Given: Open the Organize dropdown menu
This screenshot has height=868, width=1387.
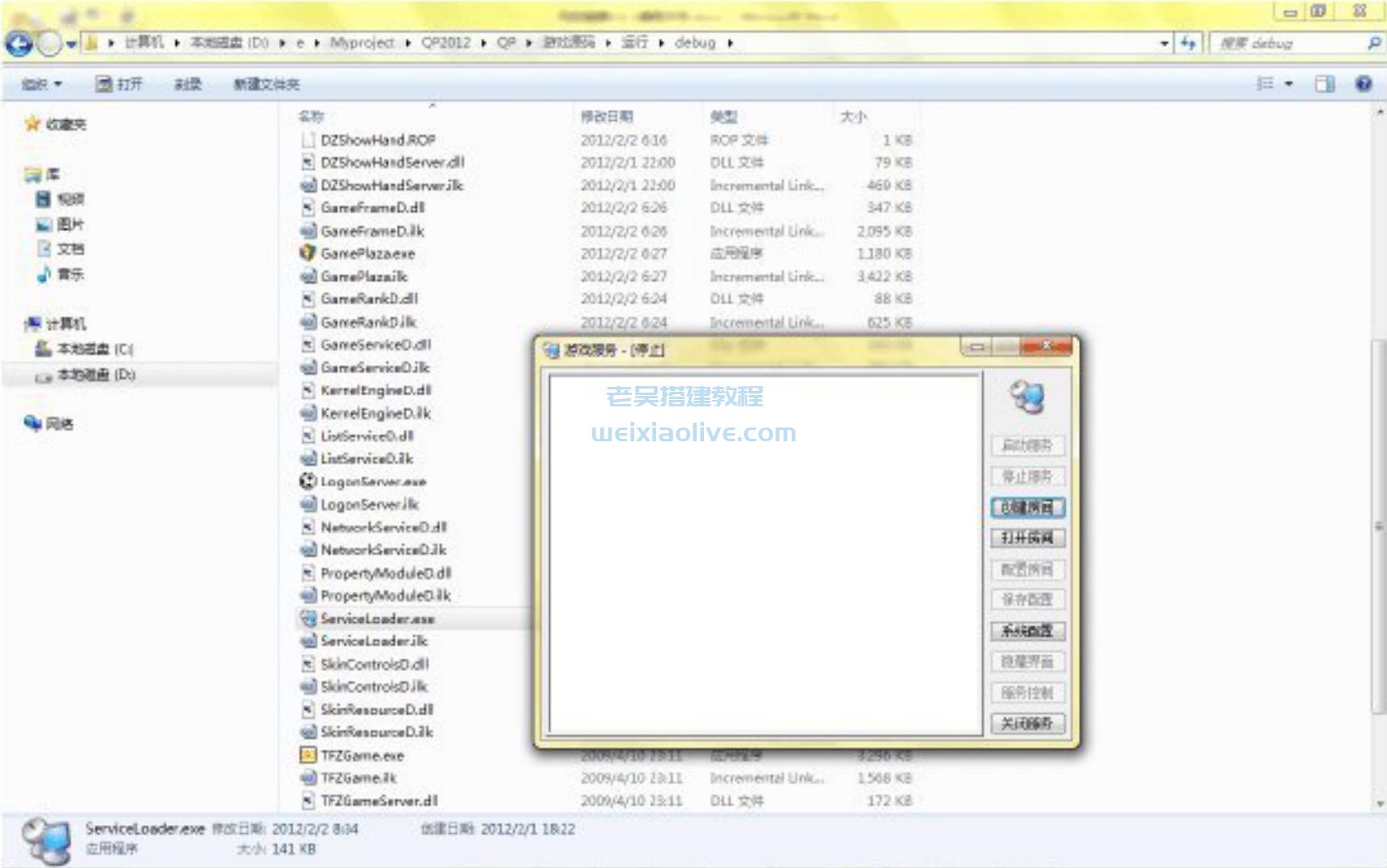Looking at the screenshot, I should point(41,84).
